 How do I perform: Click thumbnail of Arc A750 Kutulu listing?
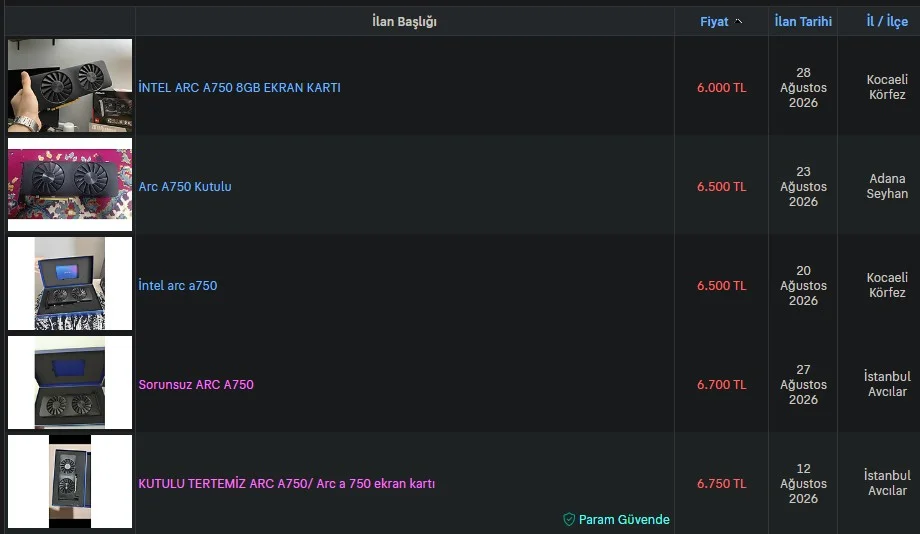(x=70, y=184)
